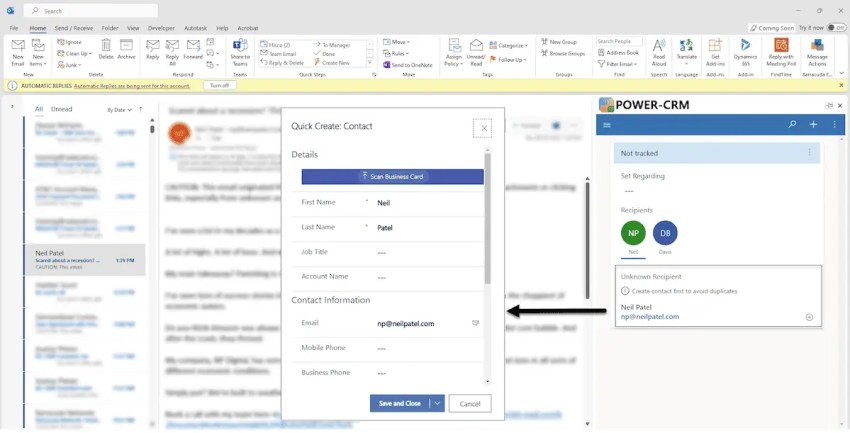Open the Junk dropdown

pyautogui.click(x=69, y=65)
